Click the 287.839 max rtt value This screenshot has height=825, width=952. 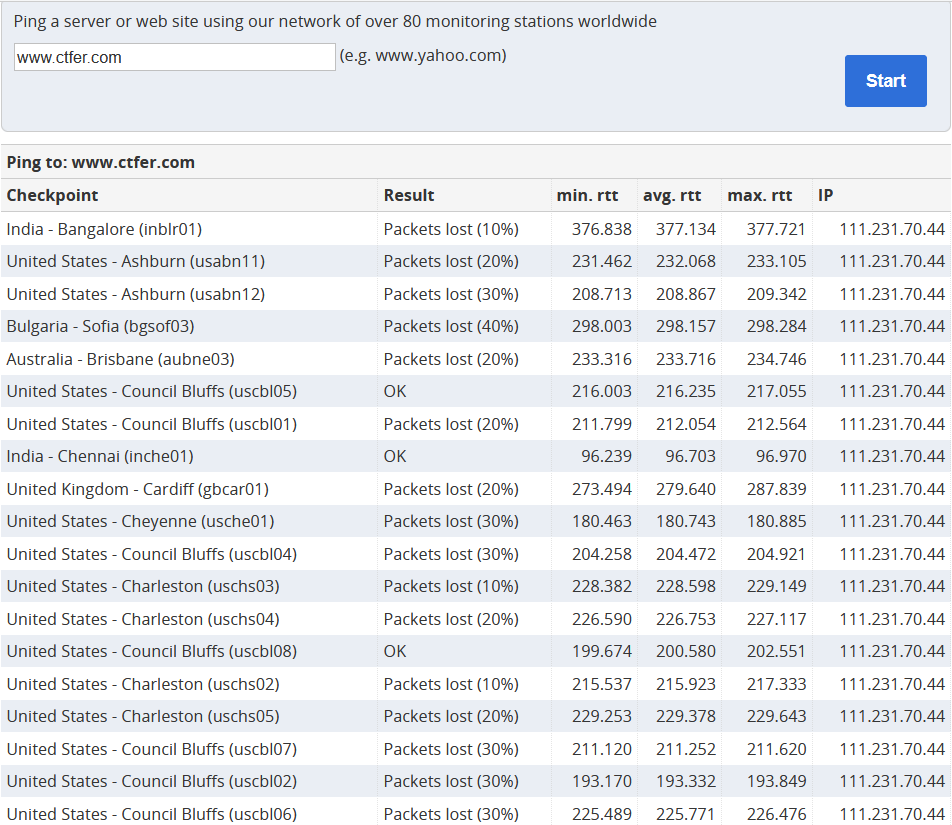tap(776, 489)
